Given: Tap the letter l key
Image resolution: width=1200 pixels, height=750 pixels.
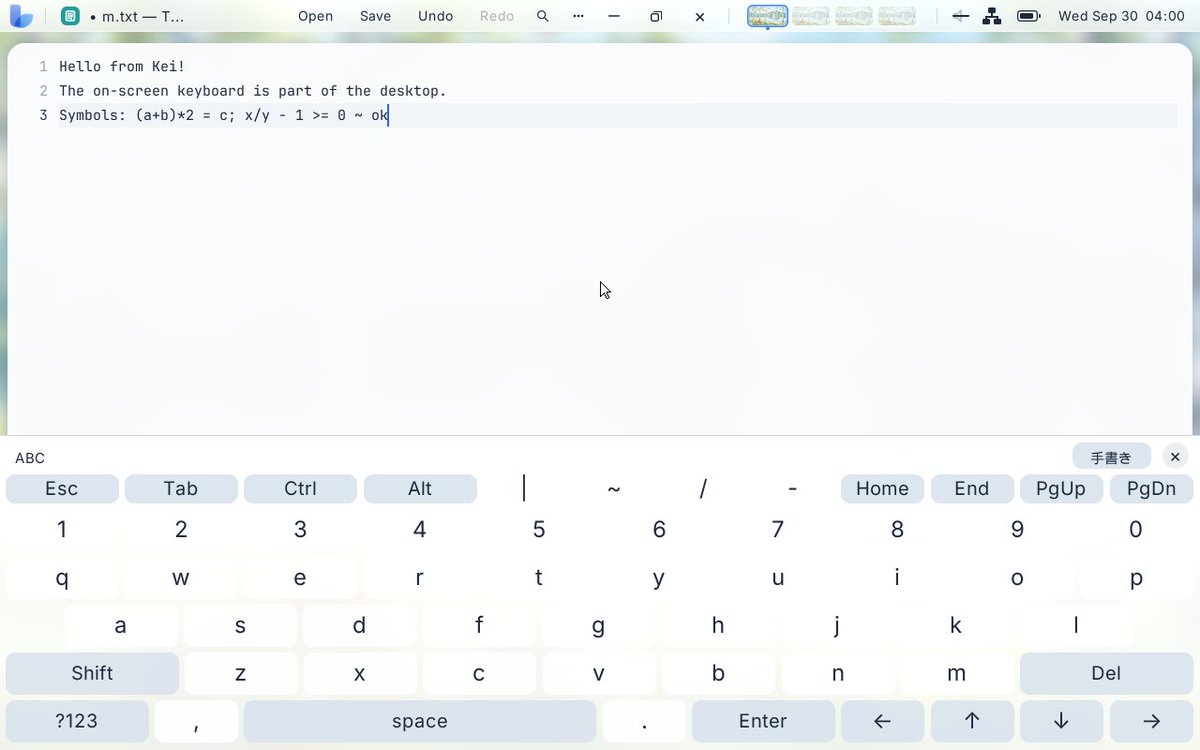Looking at the screenshot, I should click(1076, 626).
